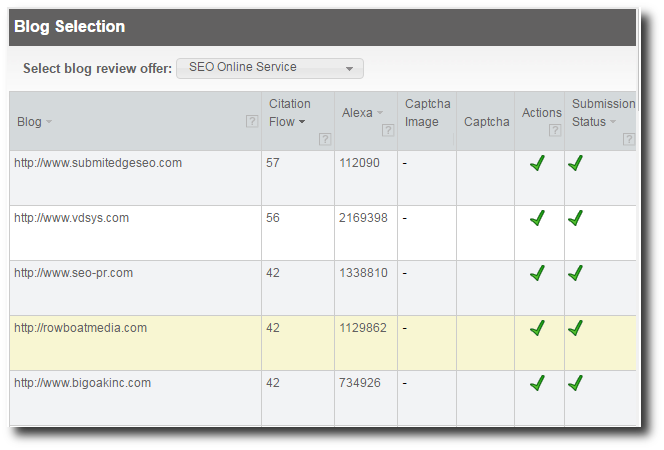Sort by Citation Flow column arrow
Viewport: 664px width, 450px height.
[302, 122]
